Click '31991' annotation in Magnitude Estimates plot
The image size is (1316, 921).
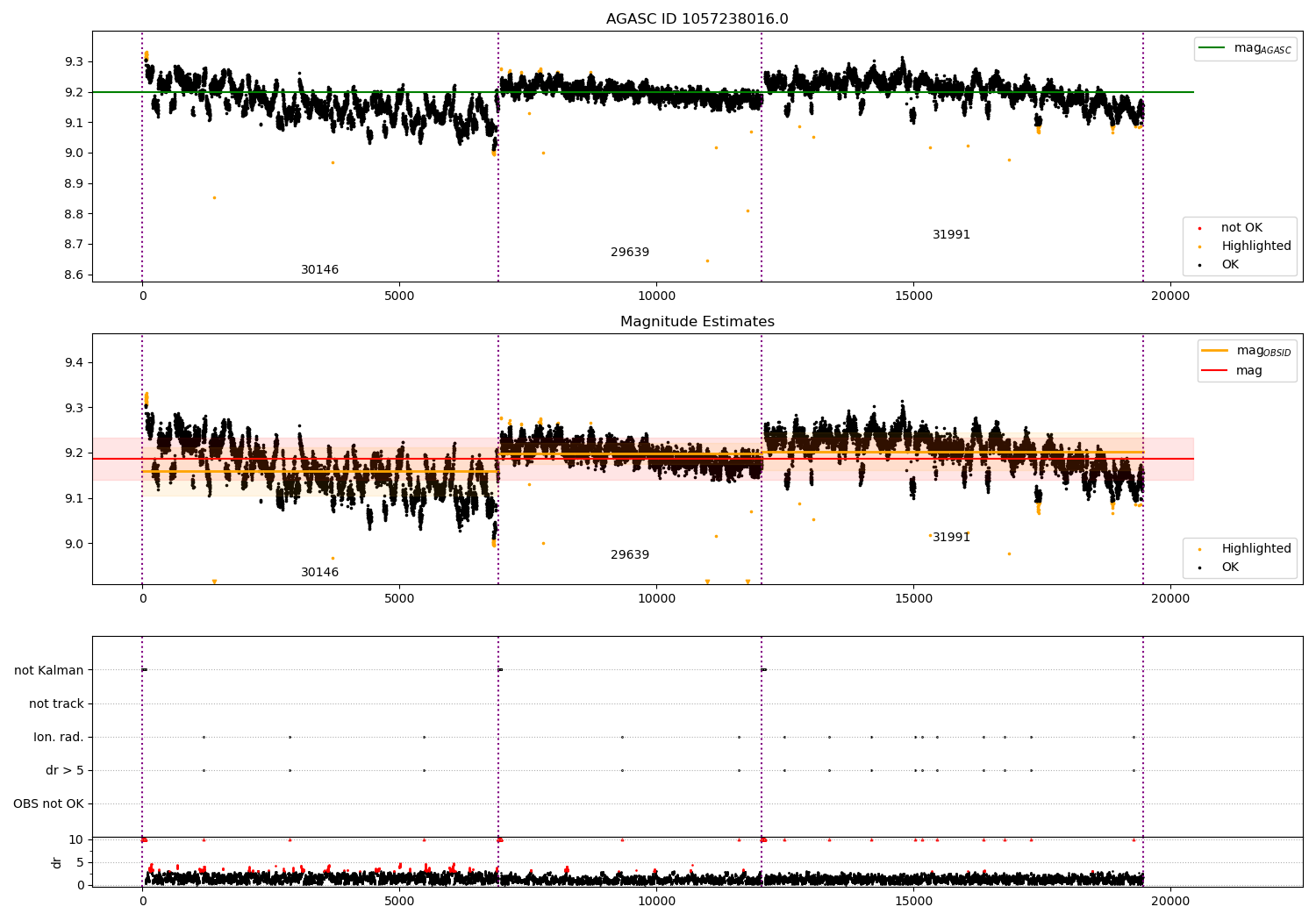coord(951,538)
